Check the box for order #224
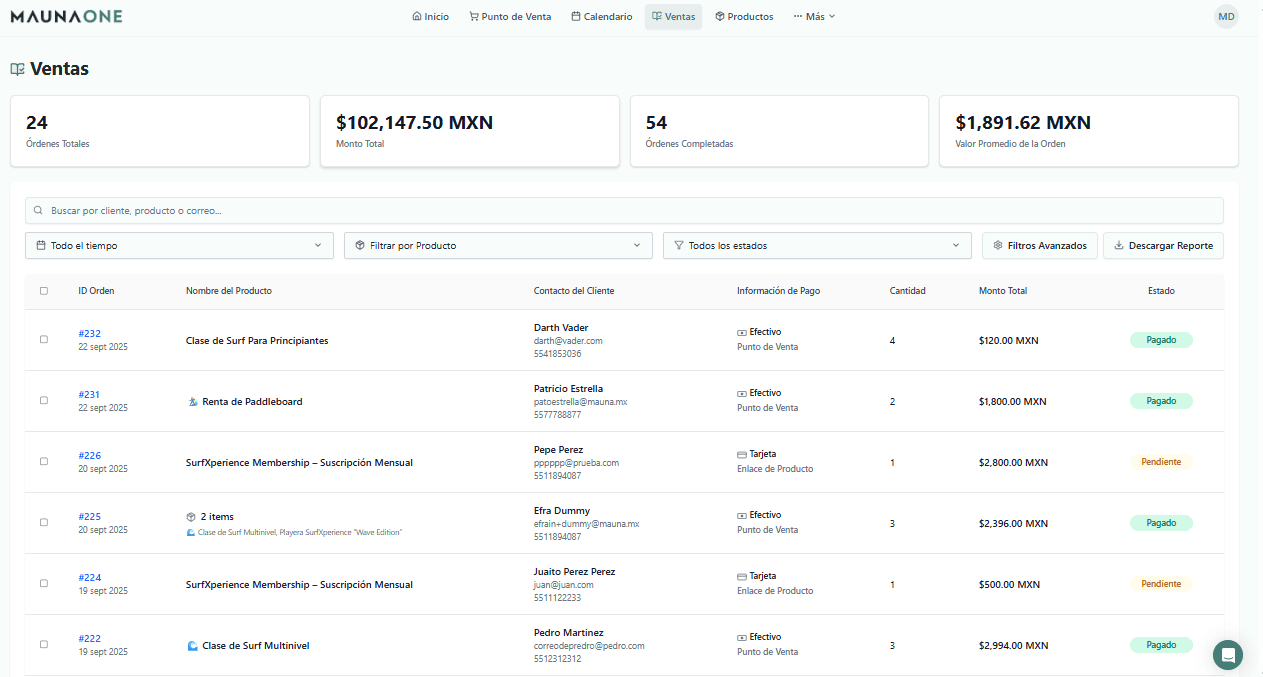The width and height of the screenshot is (1263, 677). (43, 583)
